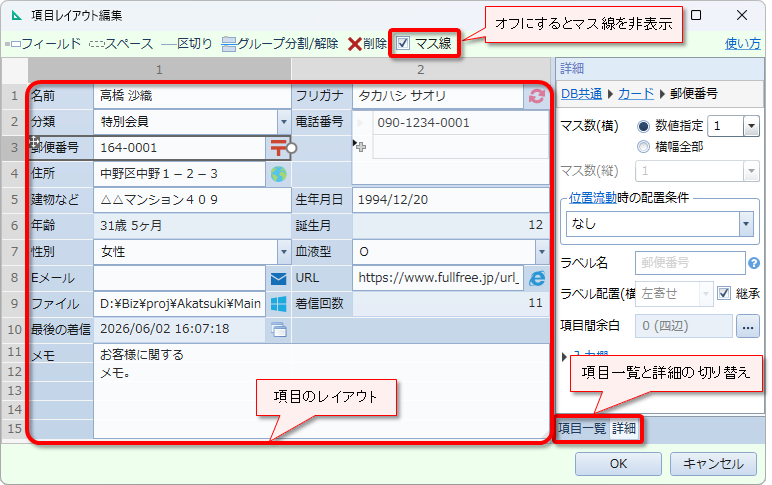This screenshot has width=772, height=485.
Task: Open the 分類 dropdown arrow
Action: point(284,122)
